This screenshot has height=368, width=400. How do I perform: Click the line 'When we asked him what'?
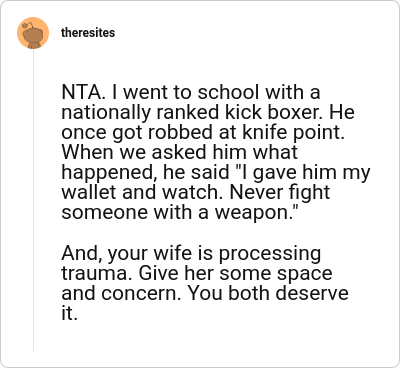click(x=179, y=152)
